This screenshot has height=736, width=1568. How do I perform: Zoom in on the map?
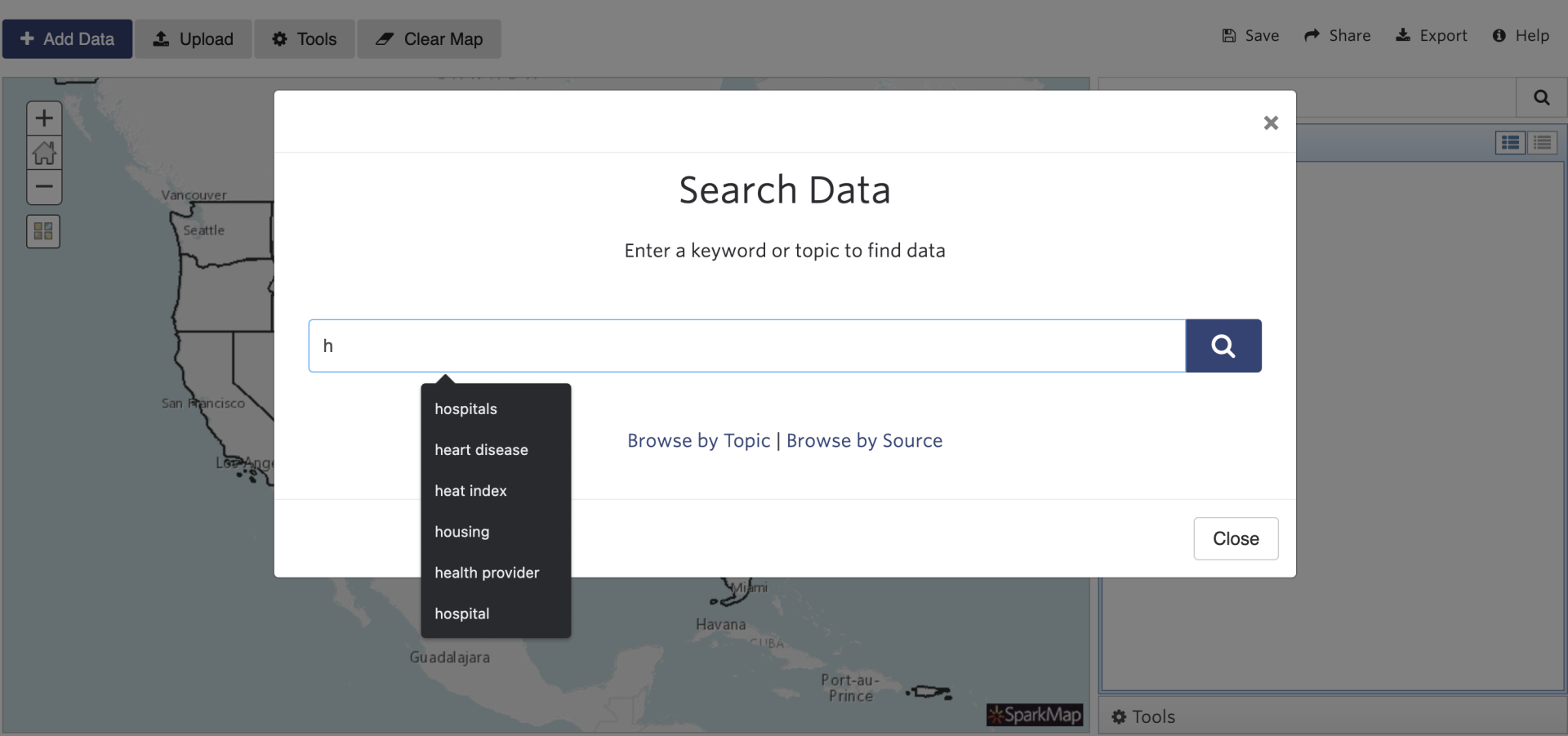click(44, 118)
